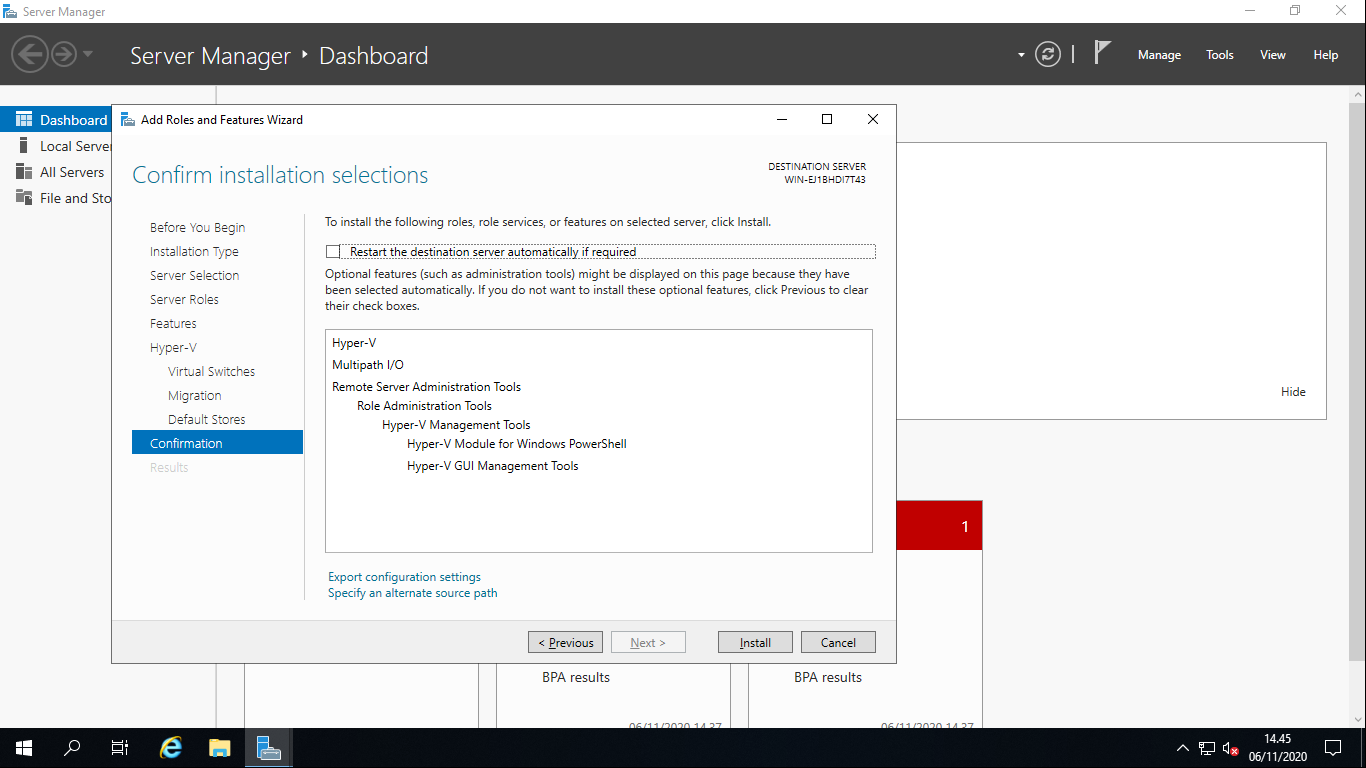Screen dimensions: 1366x768
Task: Click Export configuration settings link
Action: 404,577
